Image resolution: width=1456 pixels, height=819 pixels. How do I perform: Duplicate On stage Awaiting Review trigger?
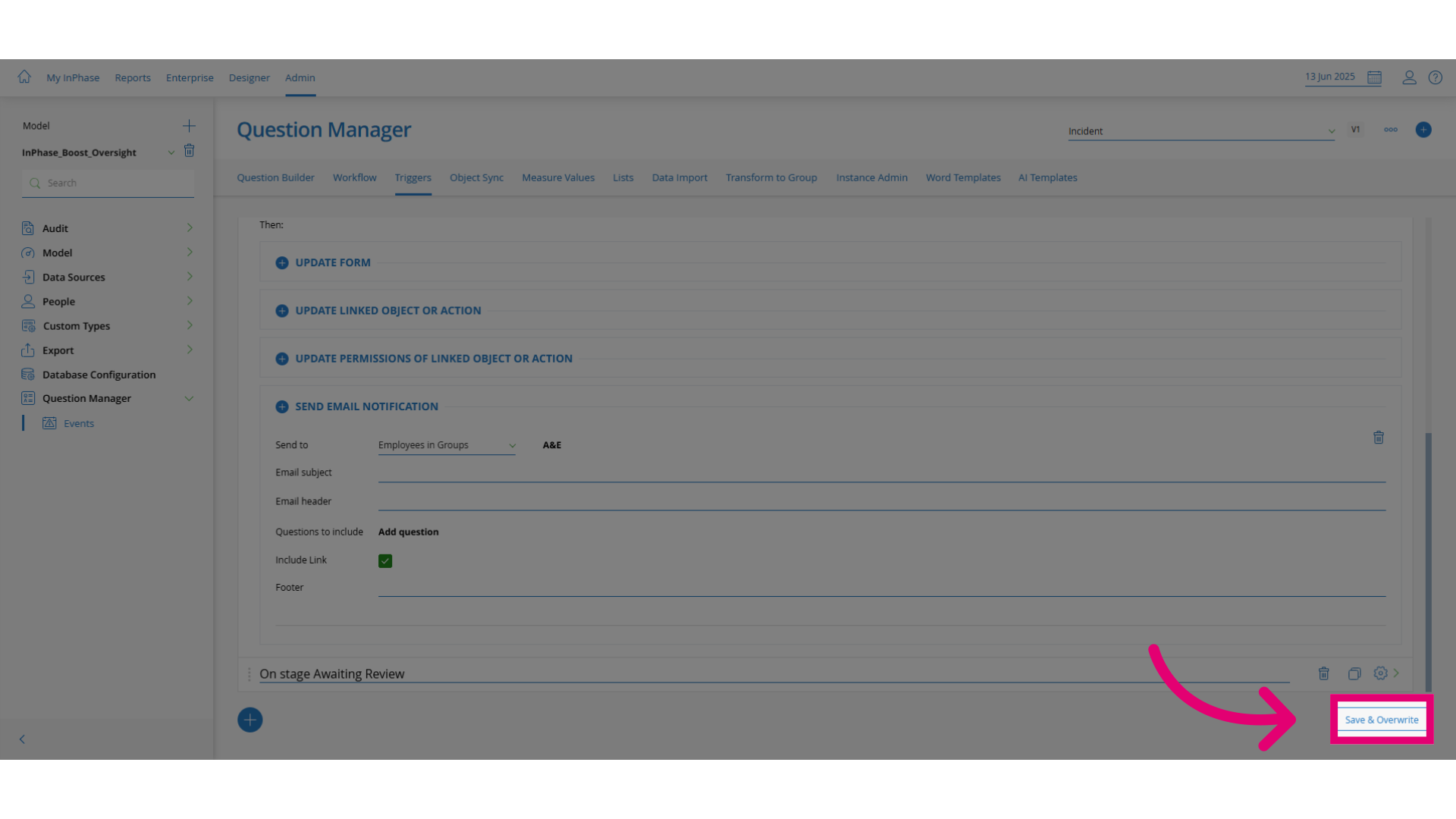[1354, 673]
